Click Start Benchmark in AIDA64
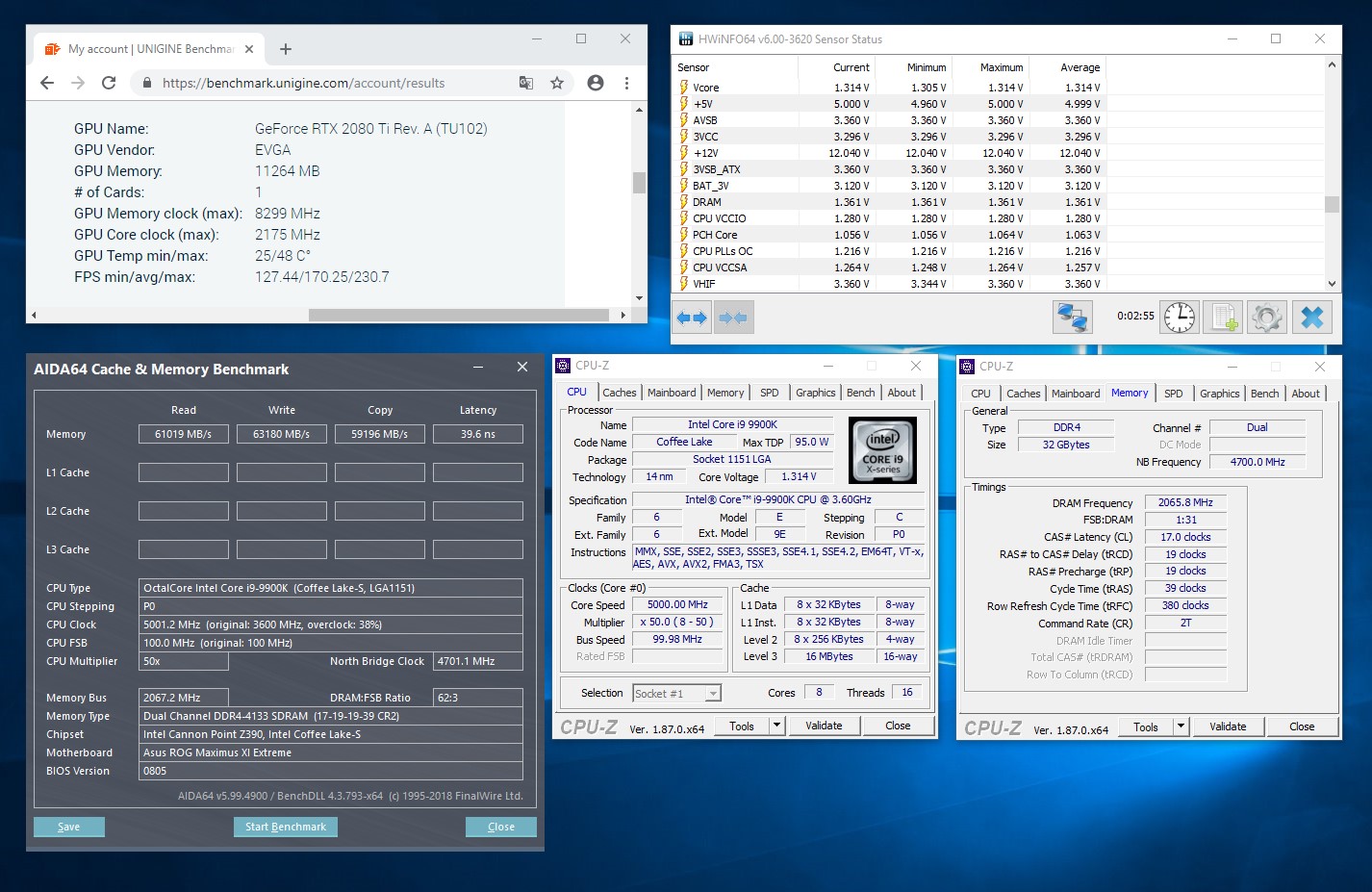 286,827
